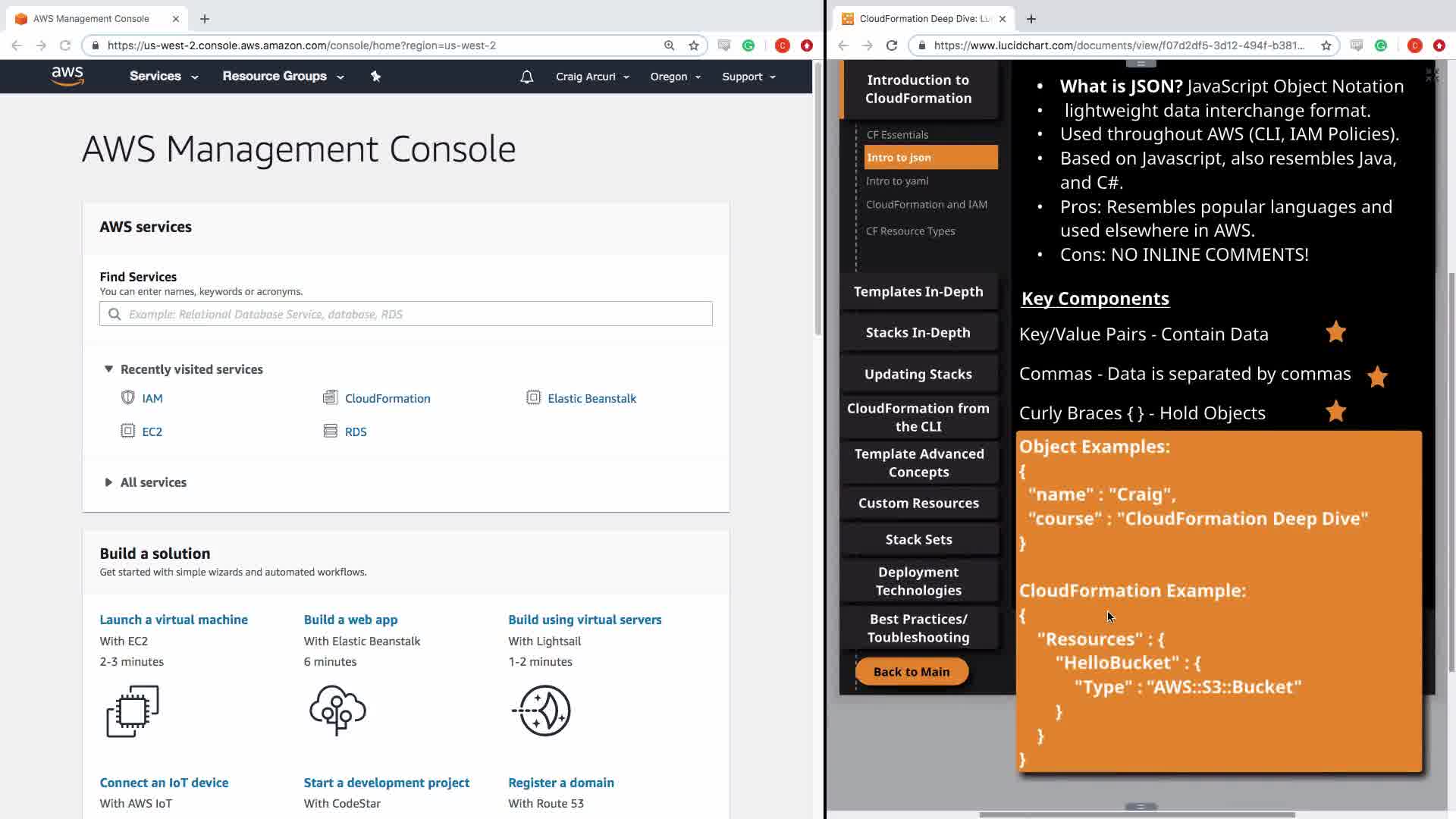The height and width of the screenshot is (819, 1456).
Task: Open the Oregon region dropdown
Action: pos(675,77)
